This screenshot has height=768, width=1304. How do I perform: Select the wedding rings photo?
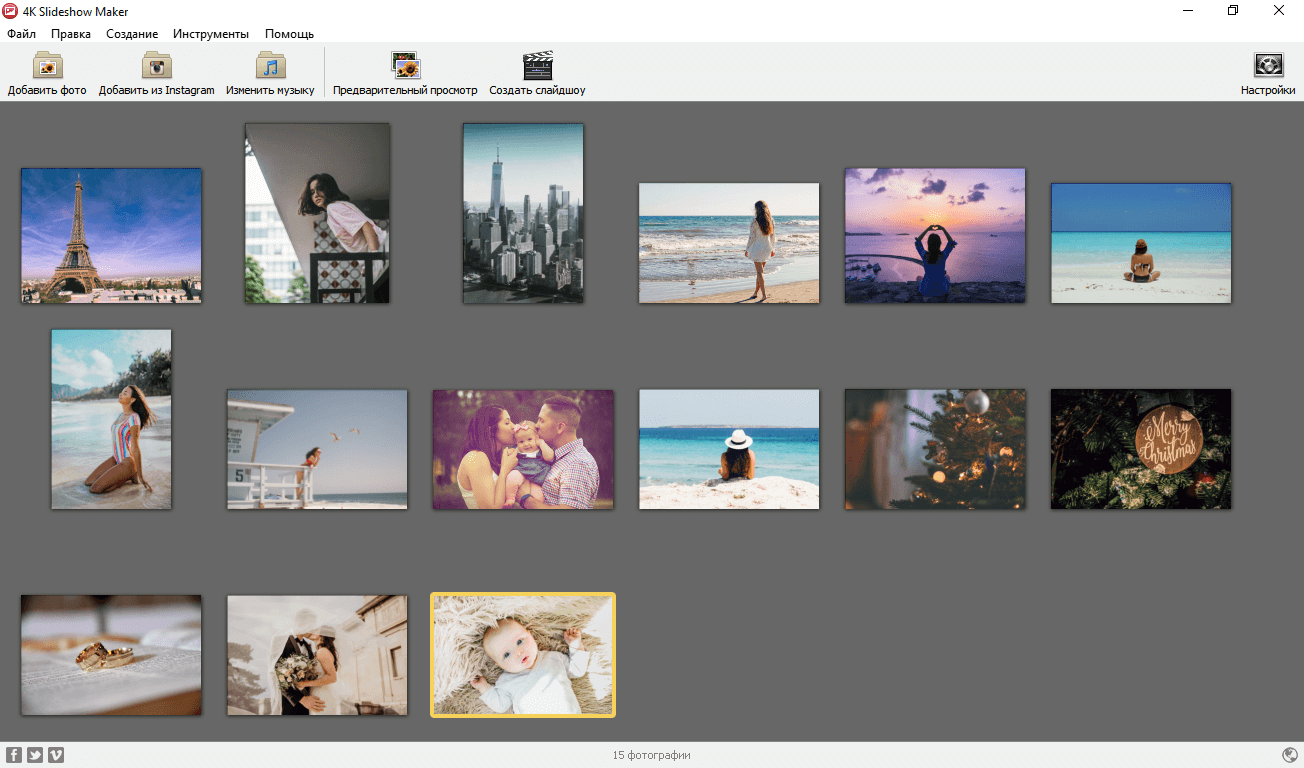(111, 655)
